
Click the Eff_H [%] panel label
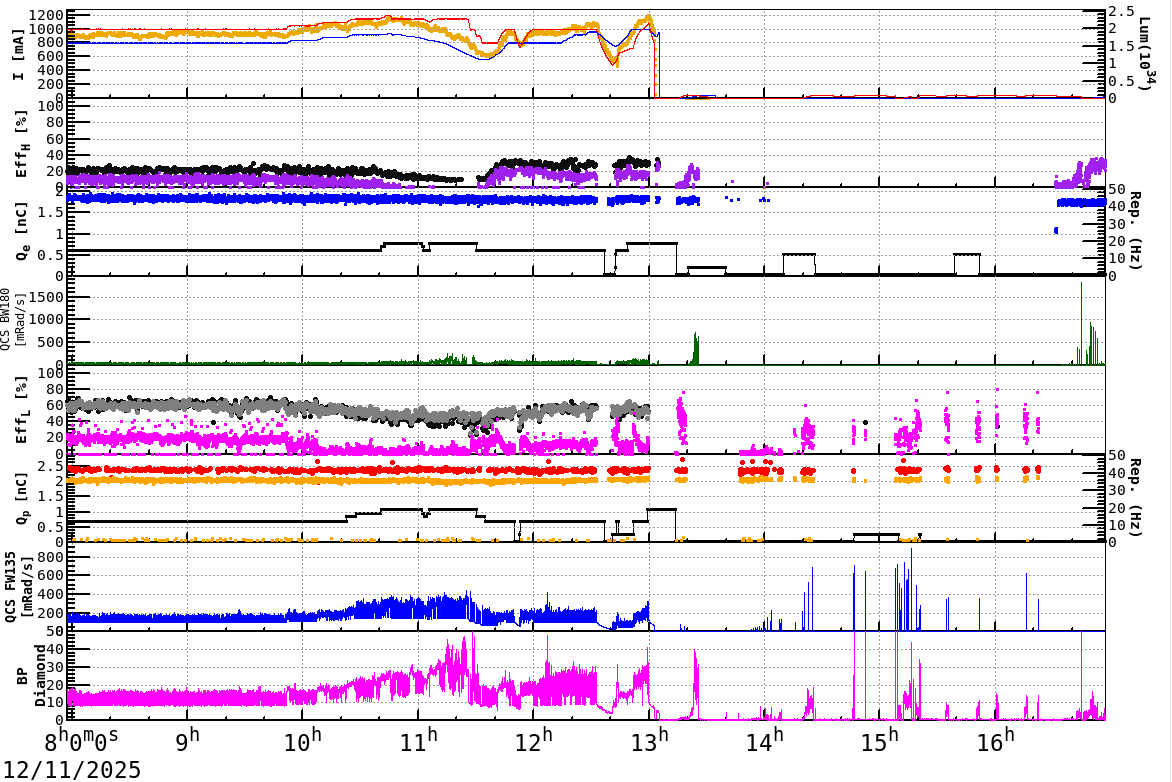click(22, 143)
